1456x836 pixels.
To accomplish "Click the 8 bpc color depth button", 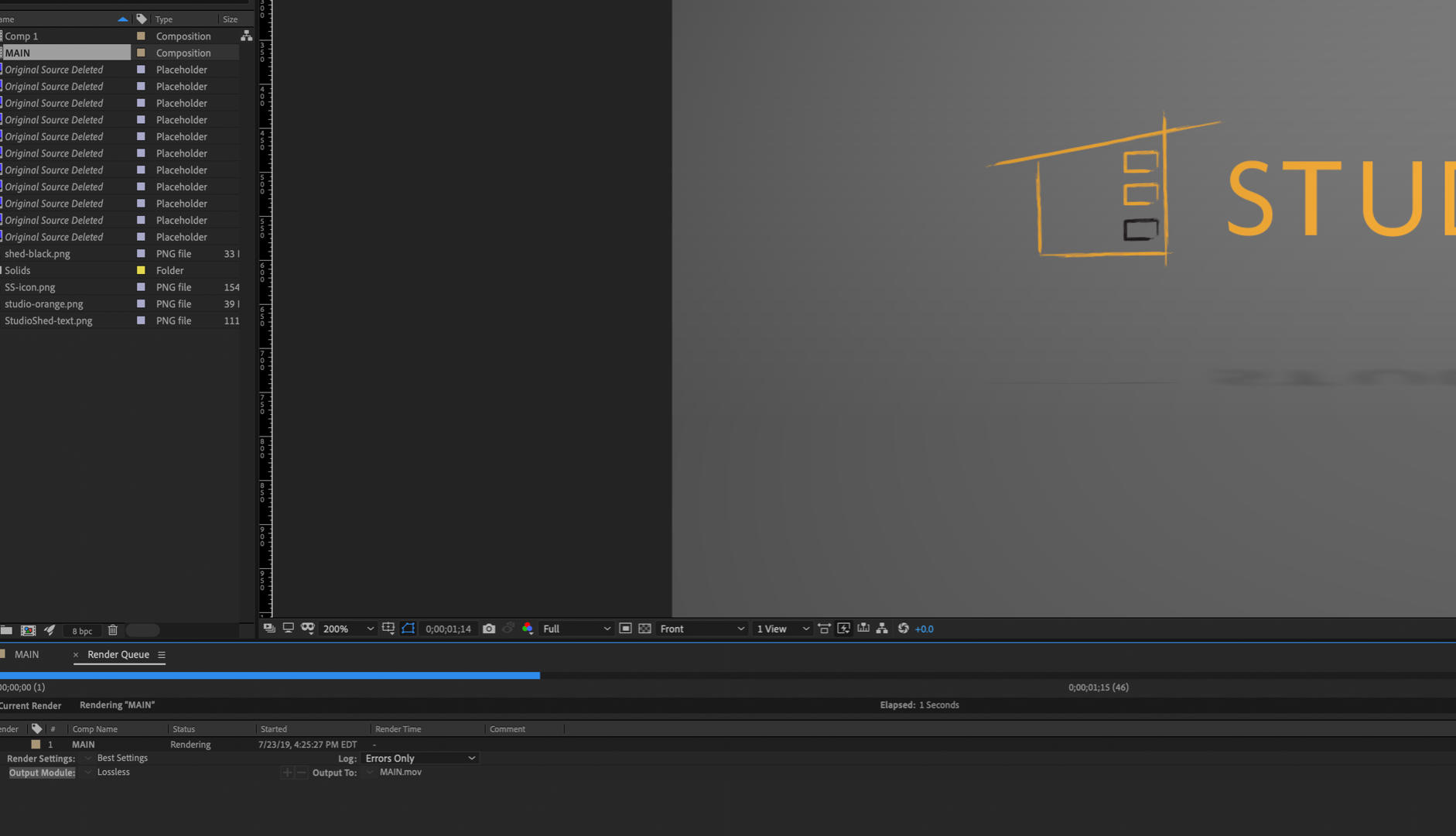I will click(x=82, y=631).
